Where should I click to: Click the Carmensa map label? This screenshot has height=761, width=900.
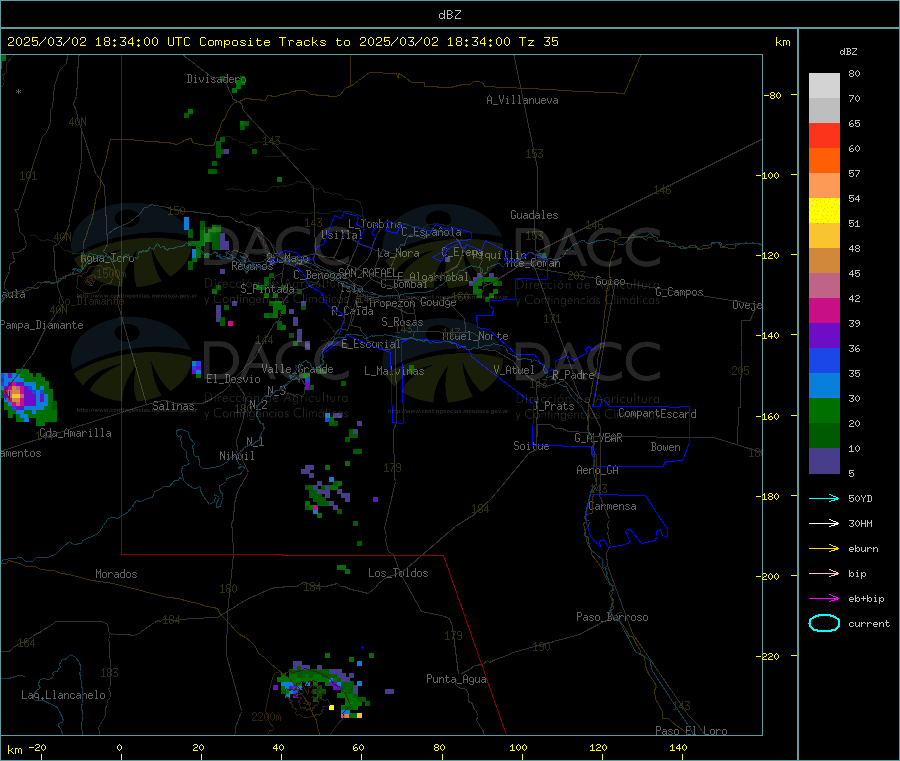[612, 506]
